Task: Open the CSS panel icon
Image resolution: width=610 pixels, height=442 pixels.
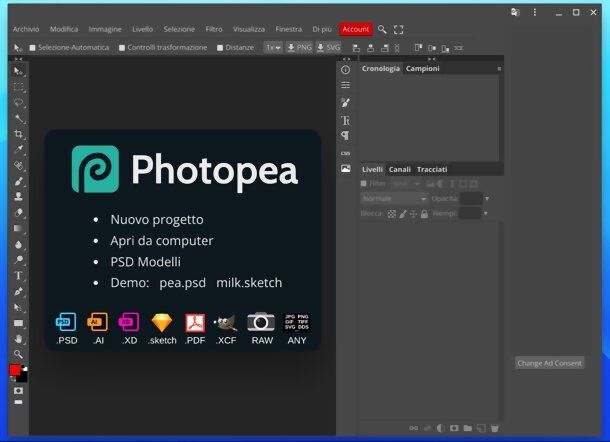Action: (345, 153)
